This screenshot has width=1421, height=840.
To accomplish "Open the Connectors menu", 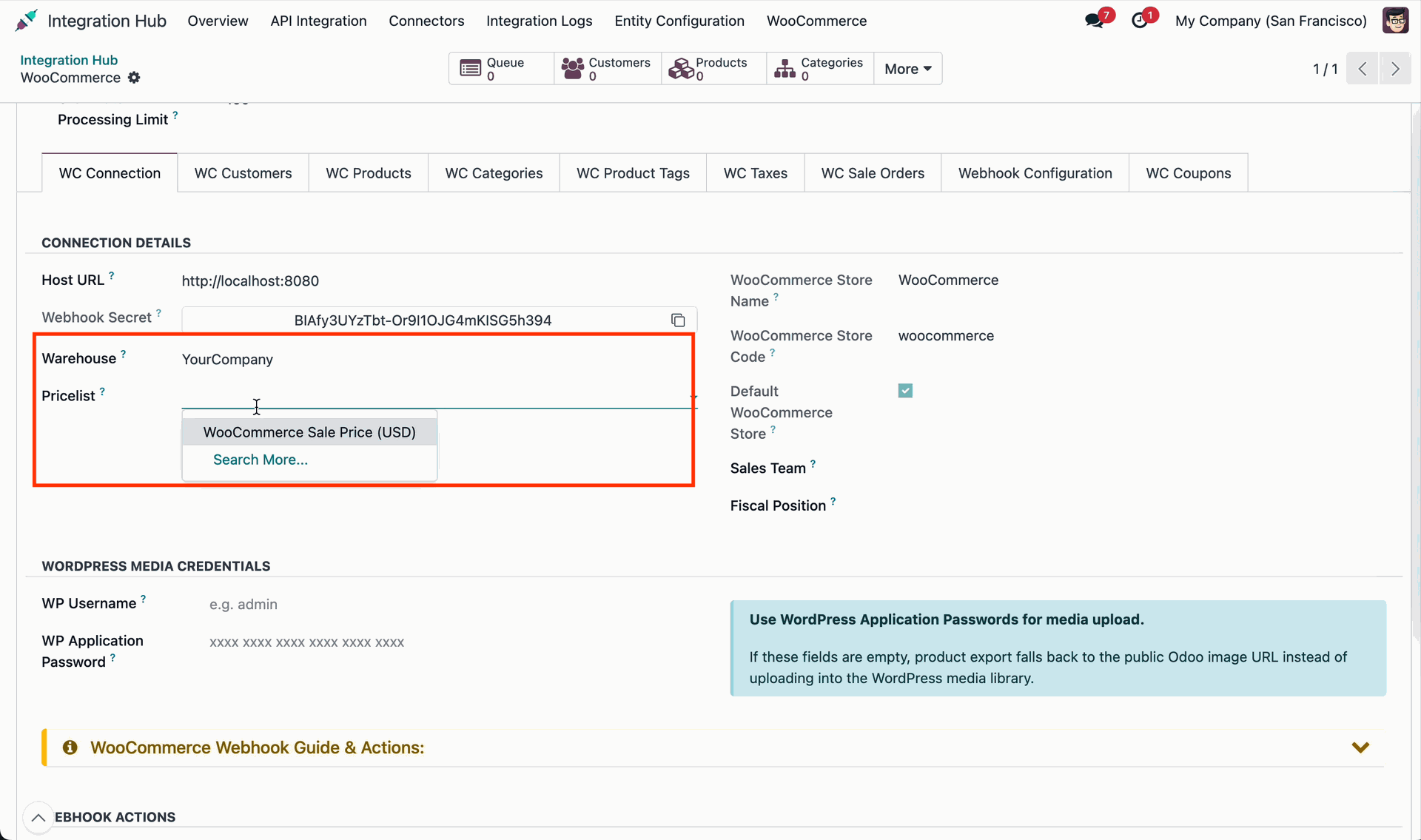I will tap(426, 21).
